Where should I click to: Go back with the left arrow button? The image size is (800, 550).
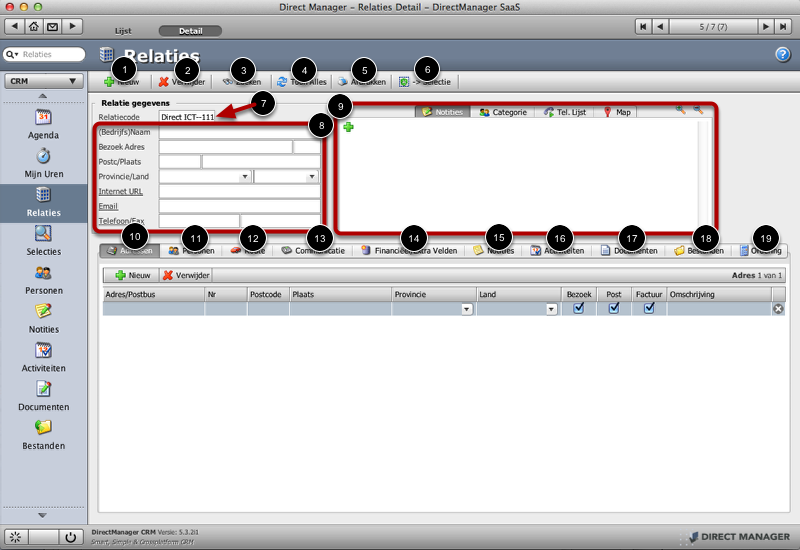coord(14,26)
